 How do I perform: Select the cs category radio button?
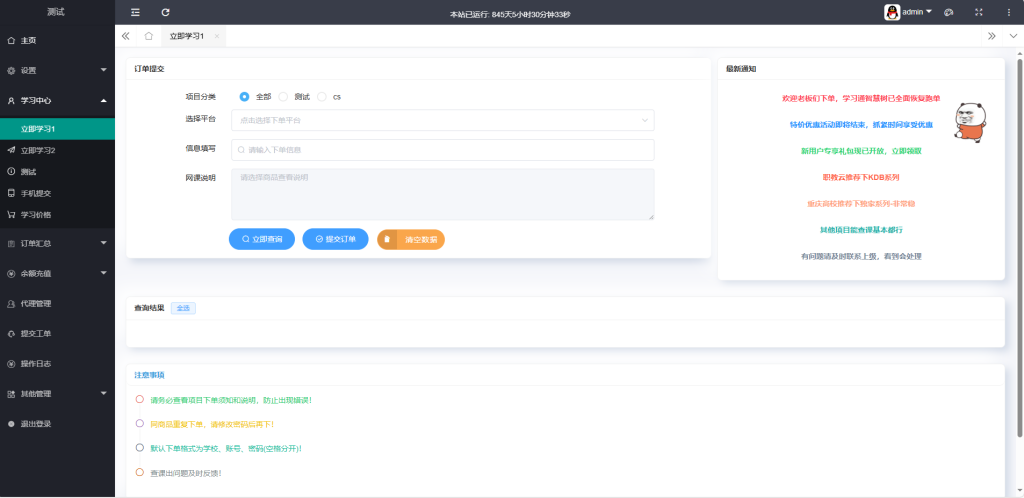click(322, 97)
